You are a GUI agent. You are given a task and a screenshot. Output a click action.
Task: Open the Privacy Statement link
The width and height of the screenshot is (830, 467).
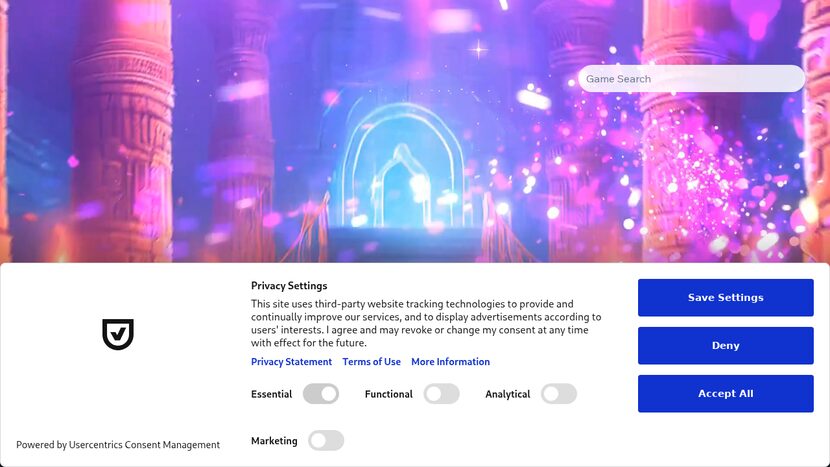tap(291, 362)
